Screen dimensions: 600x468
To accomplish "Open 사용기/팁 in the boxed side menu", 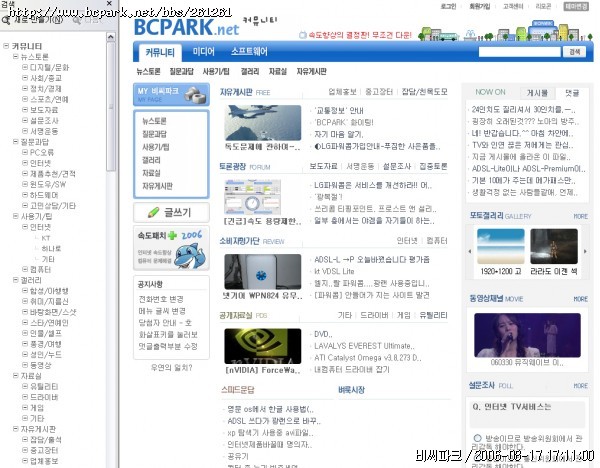I will point(155,147).
